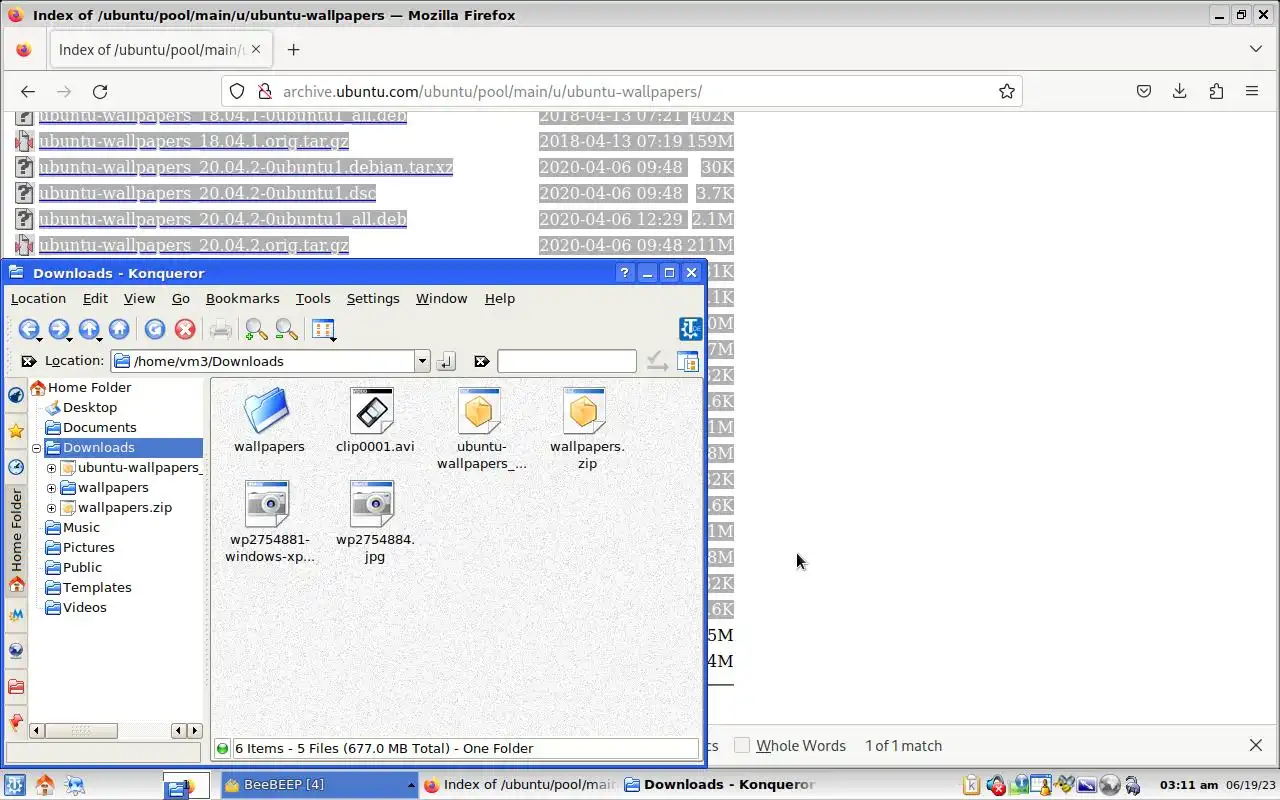Click inside the Konqueror location field

pos(263,361)
